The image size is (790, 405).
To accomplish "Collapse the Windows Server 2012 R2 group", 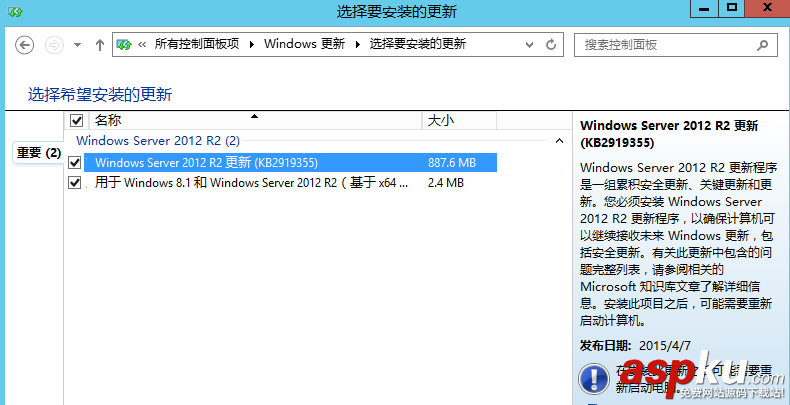I will click(559, 141).
